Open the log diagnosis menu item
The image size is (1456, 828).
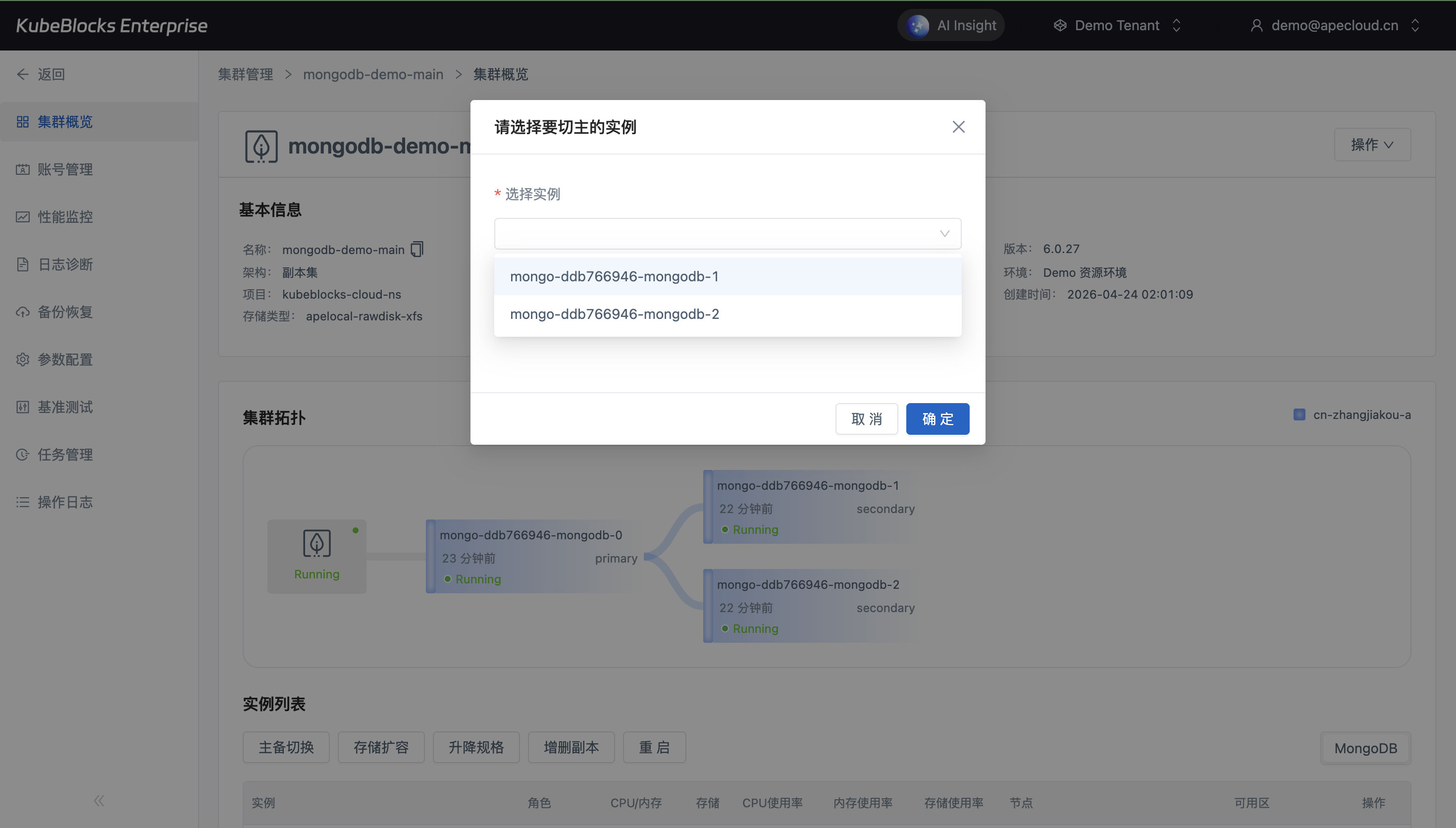[x=65, y=264]
